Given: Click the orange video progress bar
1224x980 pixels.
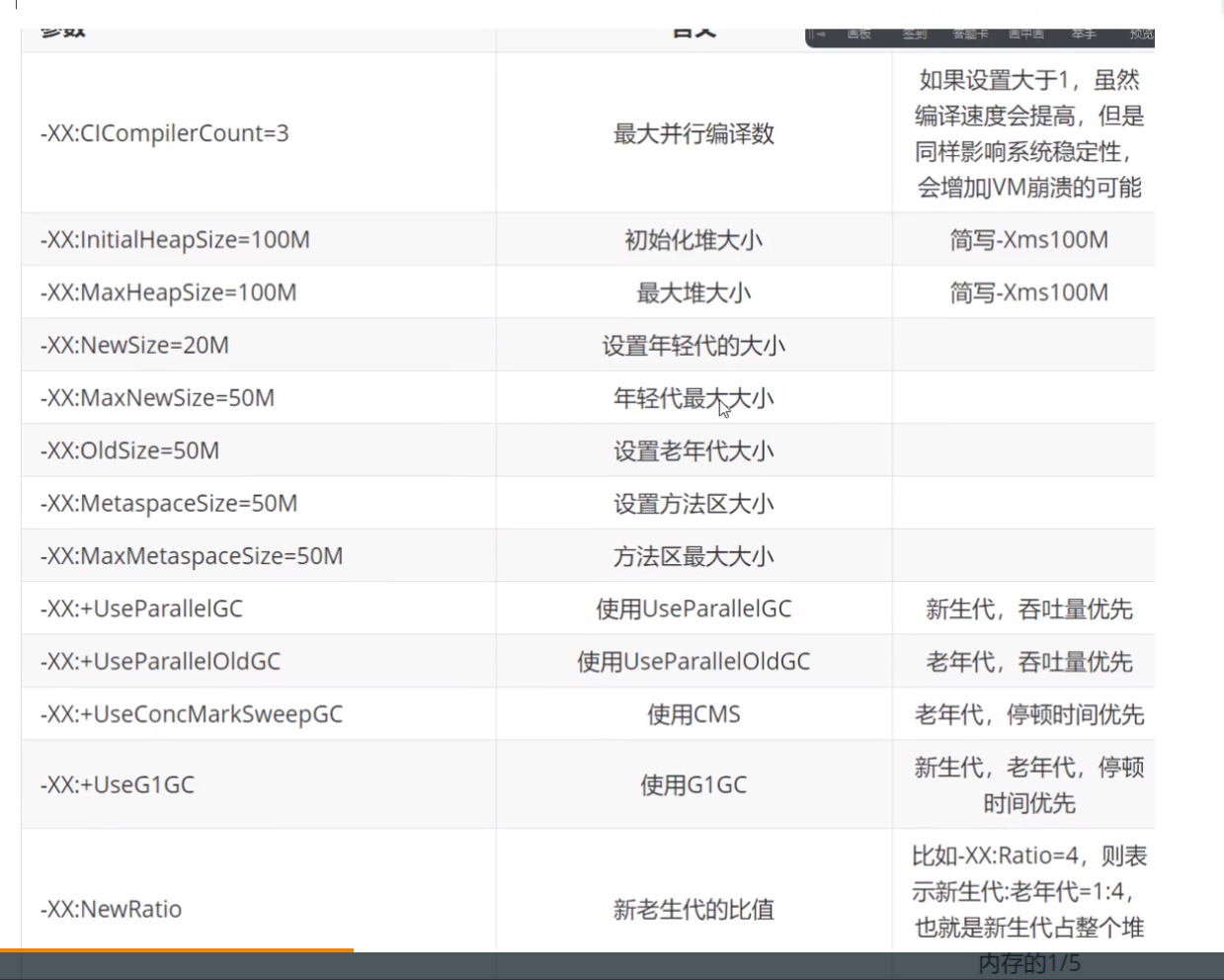Looking at the screenshot, I should pos(177,950).
